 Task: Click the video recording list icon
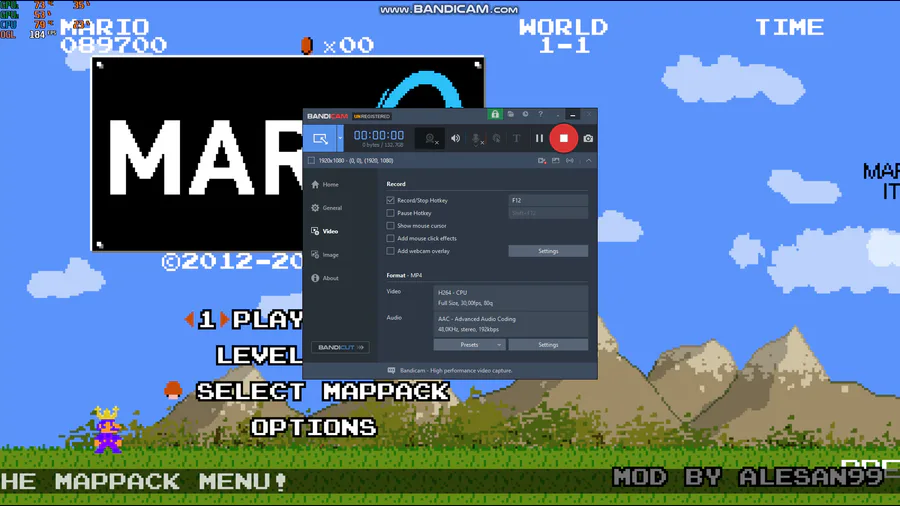click(542, 161)
